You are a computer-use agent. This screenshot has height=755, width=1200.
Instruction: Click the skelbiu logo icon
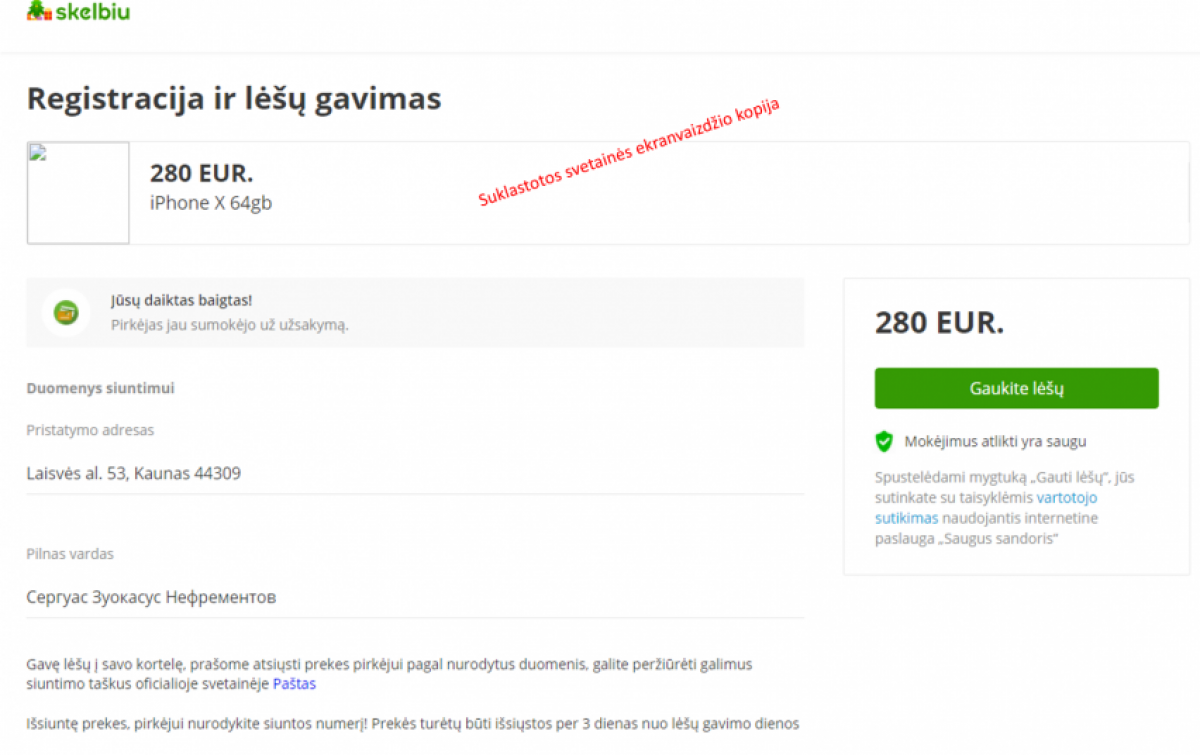pyautogui.click(x=39, y=11)
